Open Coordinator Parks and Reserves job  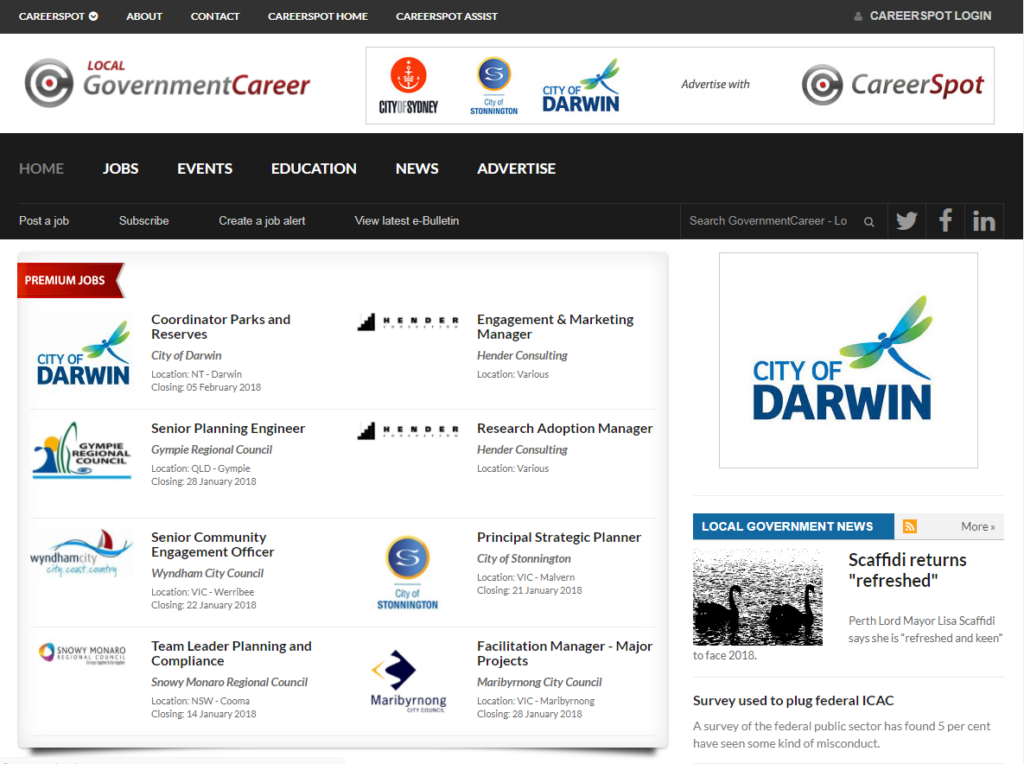coord(221,326)
